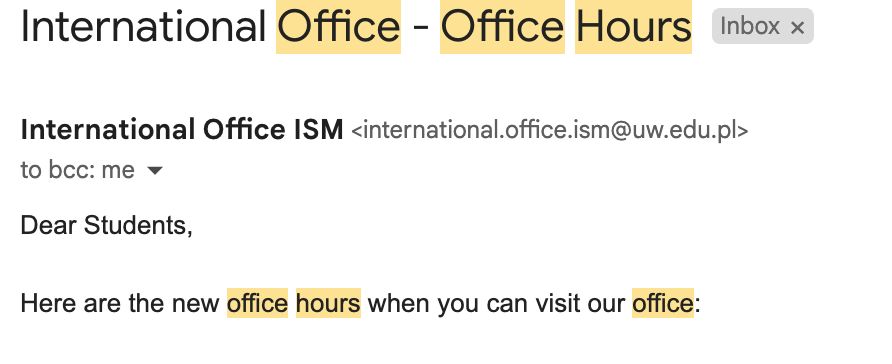Click the dash between subject phrases
Viewport: 892px width, 364px height.
pos(420,28)
